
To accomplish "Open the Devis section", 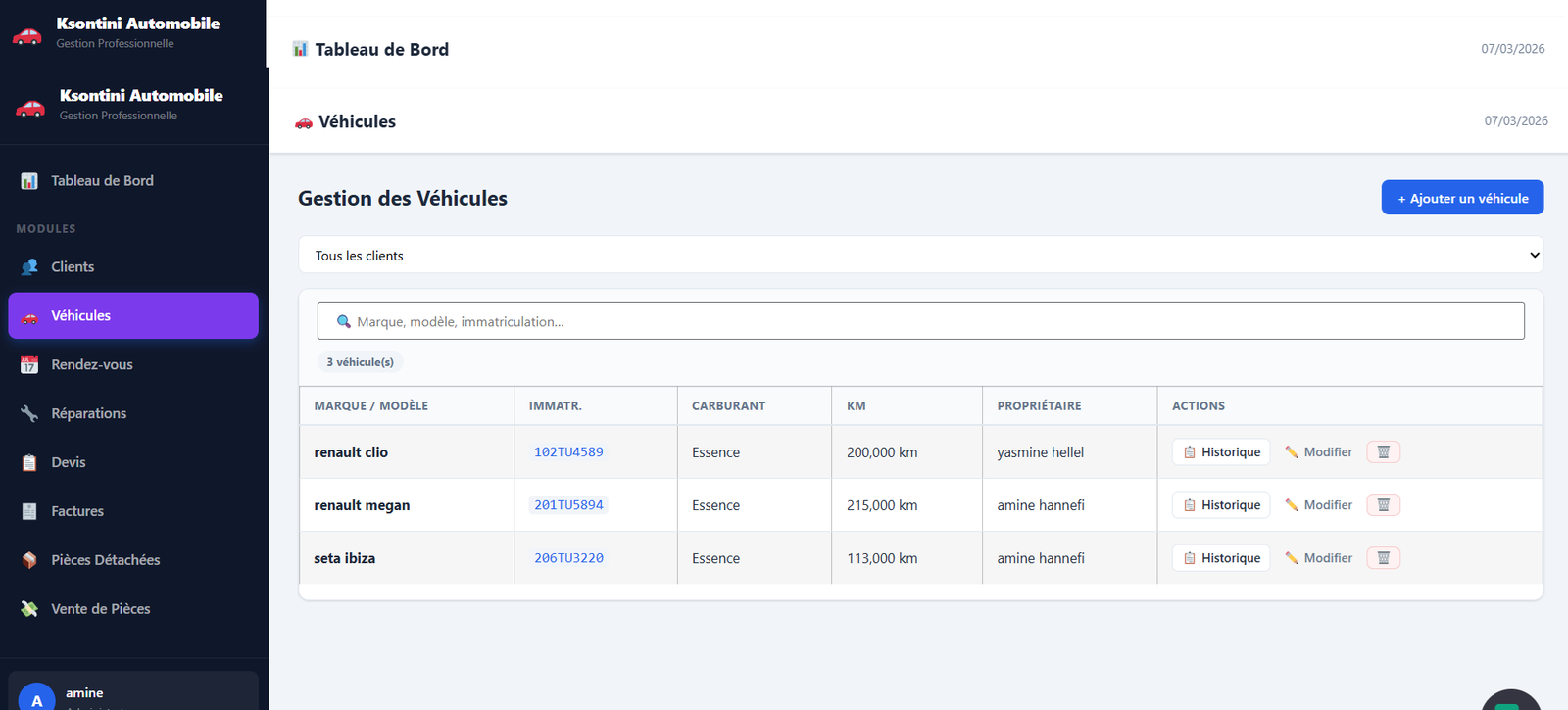I will click(69, 462).
